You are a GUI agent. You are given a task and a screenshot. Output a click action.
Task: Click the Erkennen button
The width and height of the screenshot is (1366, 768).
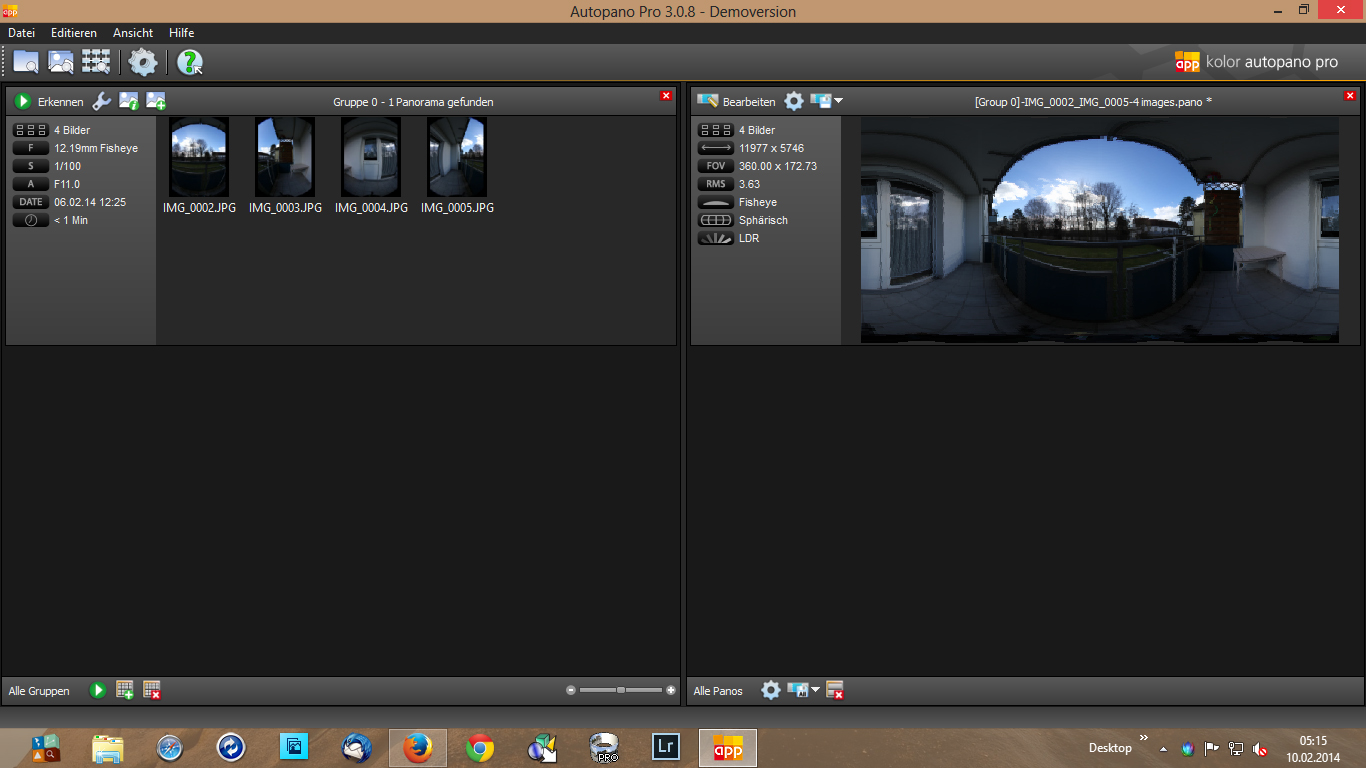point(49,101)
